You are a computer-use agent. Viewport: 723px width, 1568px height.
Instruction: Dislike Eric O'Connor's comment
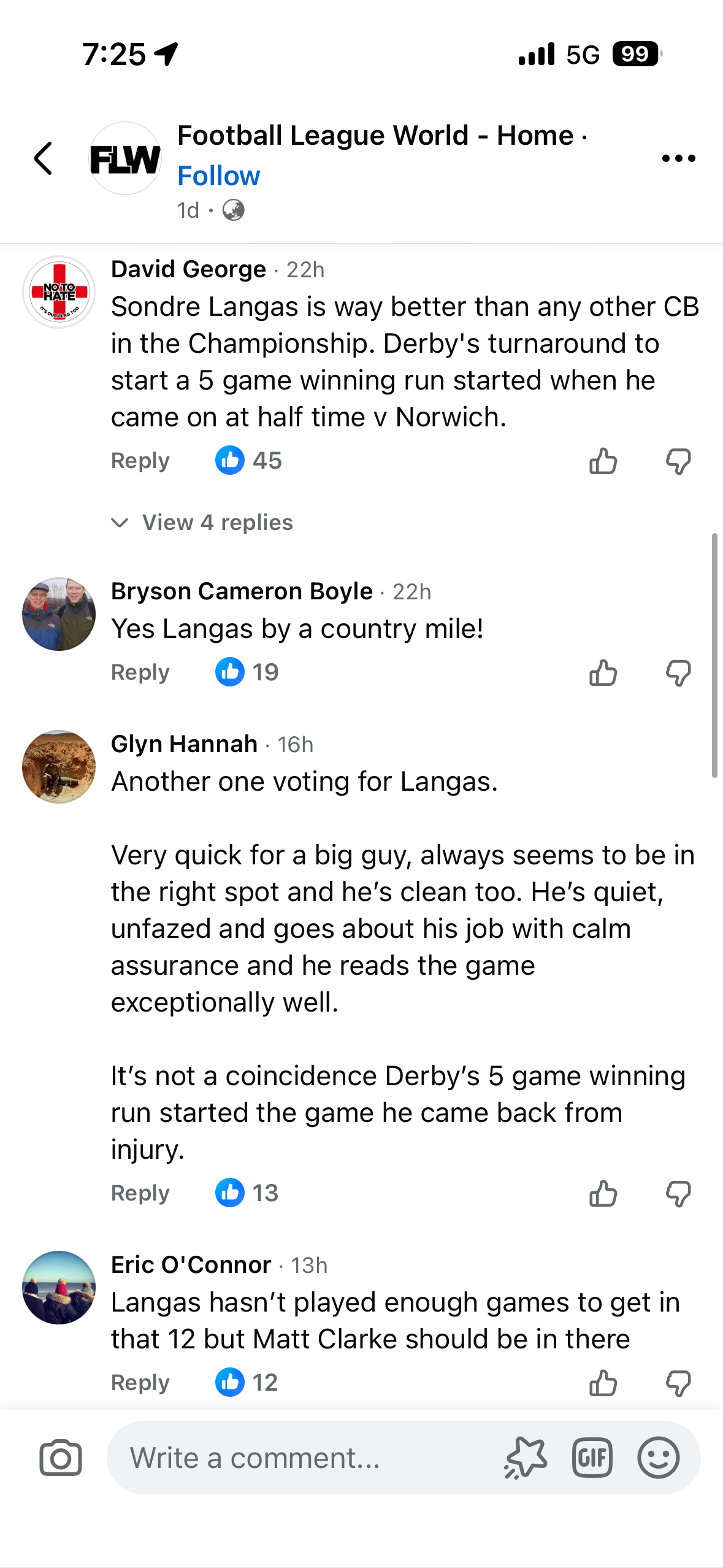678,1383
